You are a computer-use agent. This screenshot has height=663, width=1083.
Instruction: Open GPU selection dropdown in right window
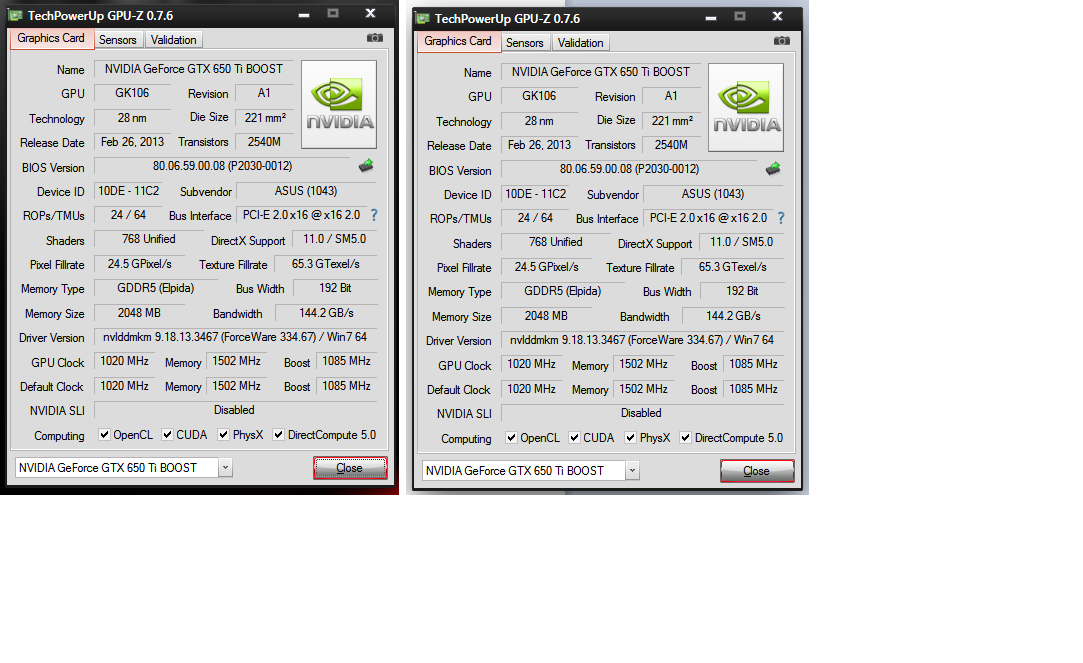click(632, 470)
